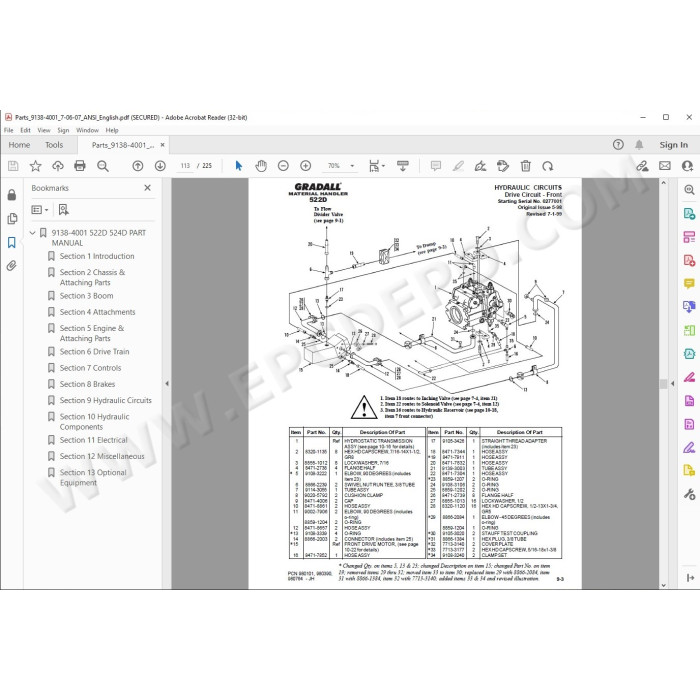The width and height of the screenshot is (700, 700).
Task: Select the highlight text pen
Action: (458, 166)
